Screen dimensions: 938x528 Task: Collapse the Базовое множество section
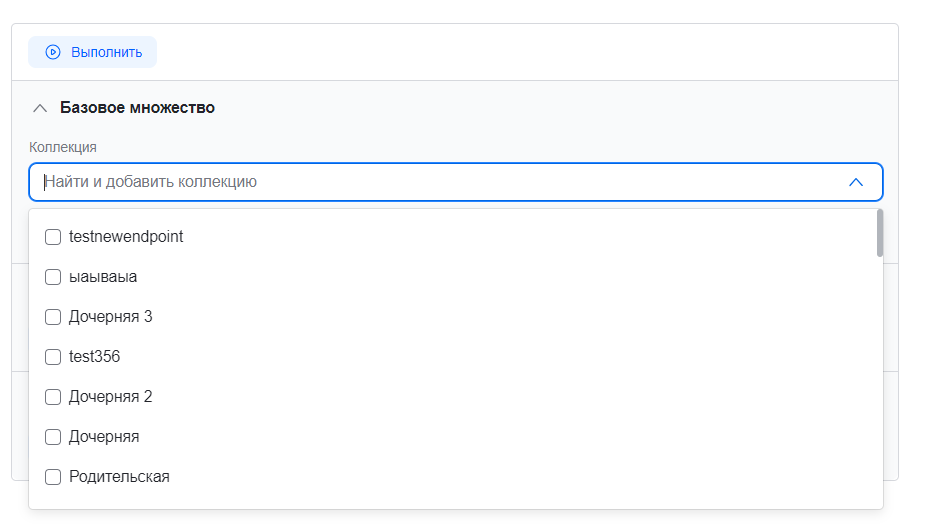tap(40, 107)
